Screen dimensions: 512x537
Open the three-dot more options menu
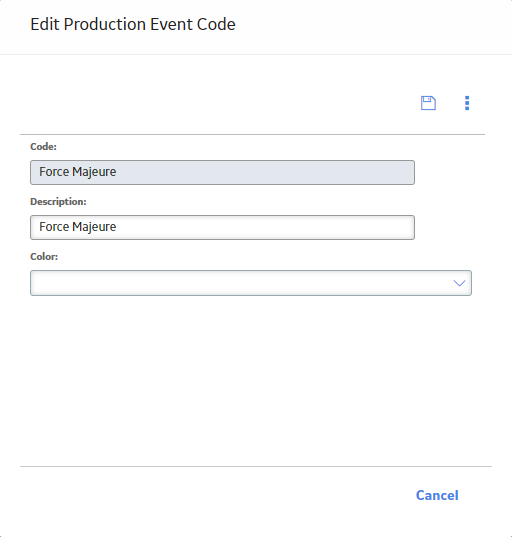467,103
